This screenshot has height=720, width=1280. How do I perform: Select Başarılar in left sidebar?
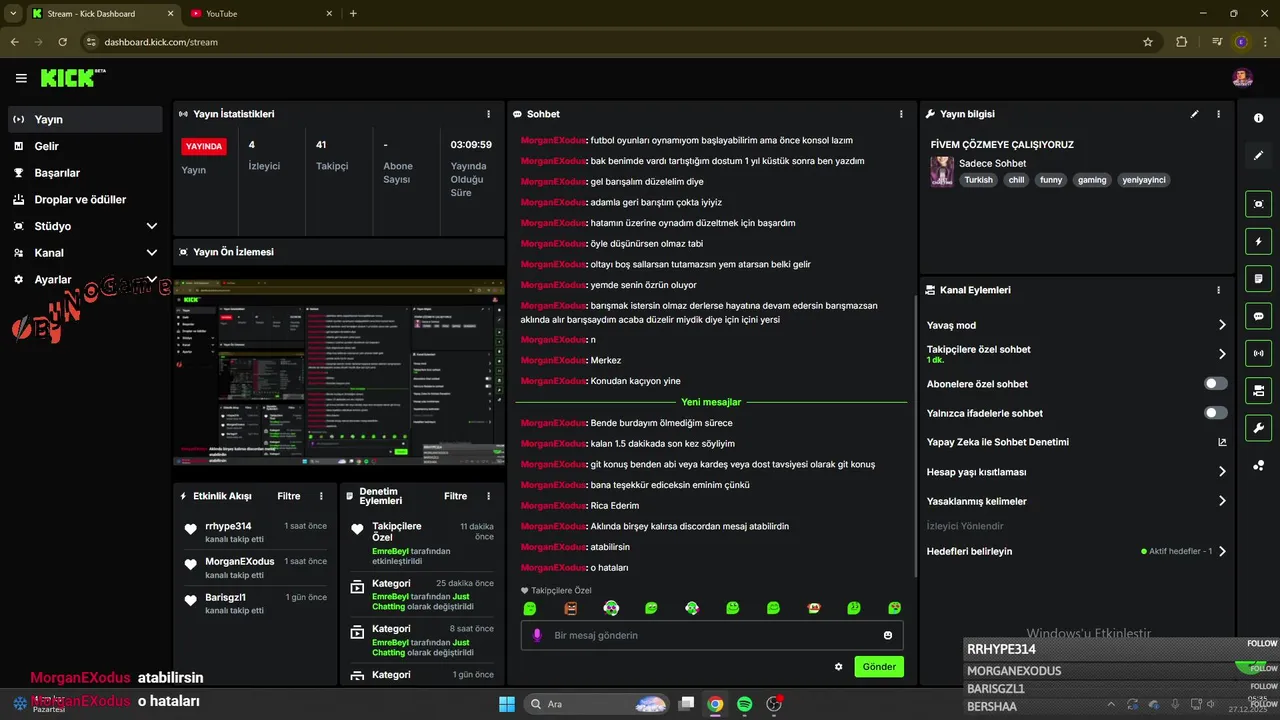85,173
